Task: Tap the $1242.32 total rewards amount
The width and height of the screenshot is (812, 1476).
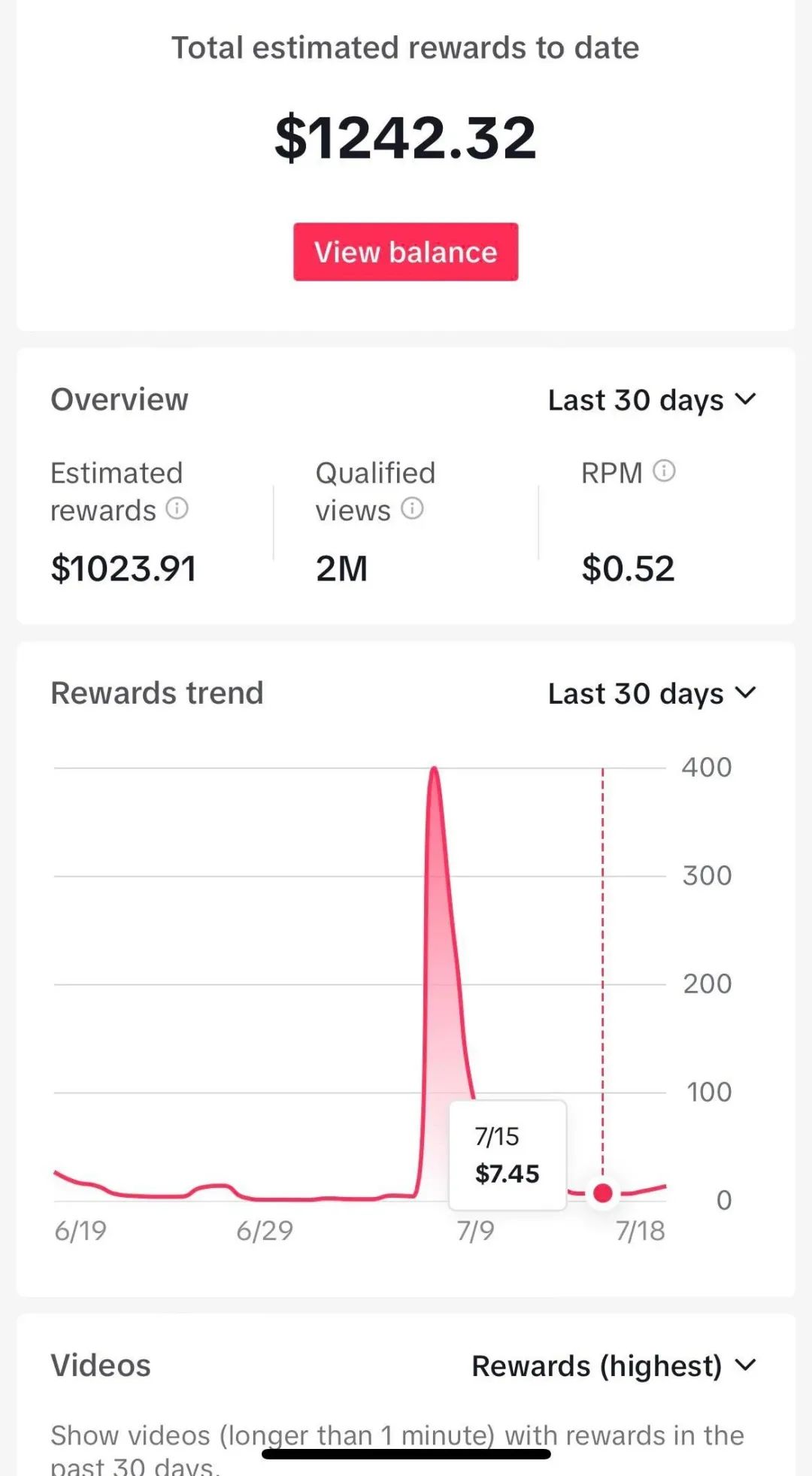Action: pyautogui.click(x=405, y=138)
